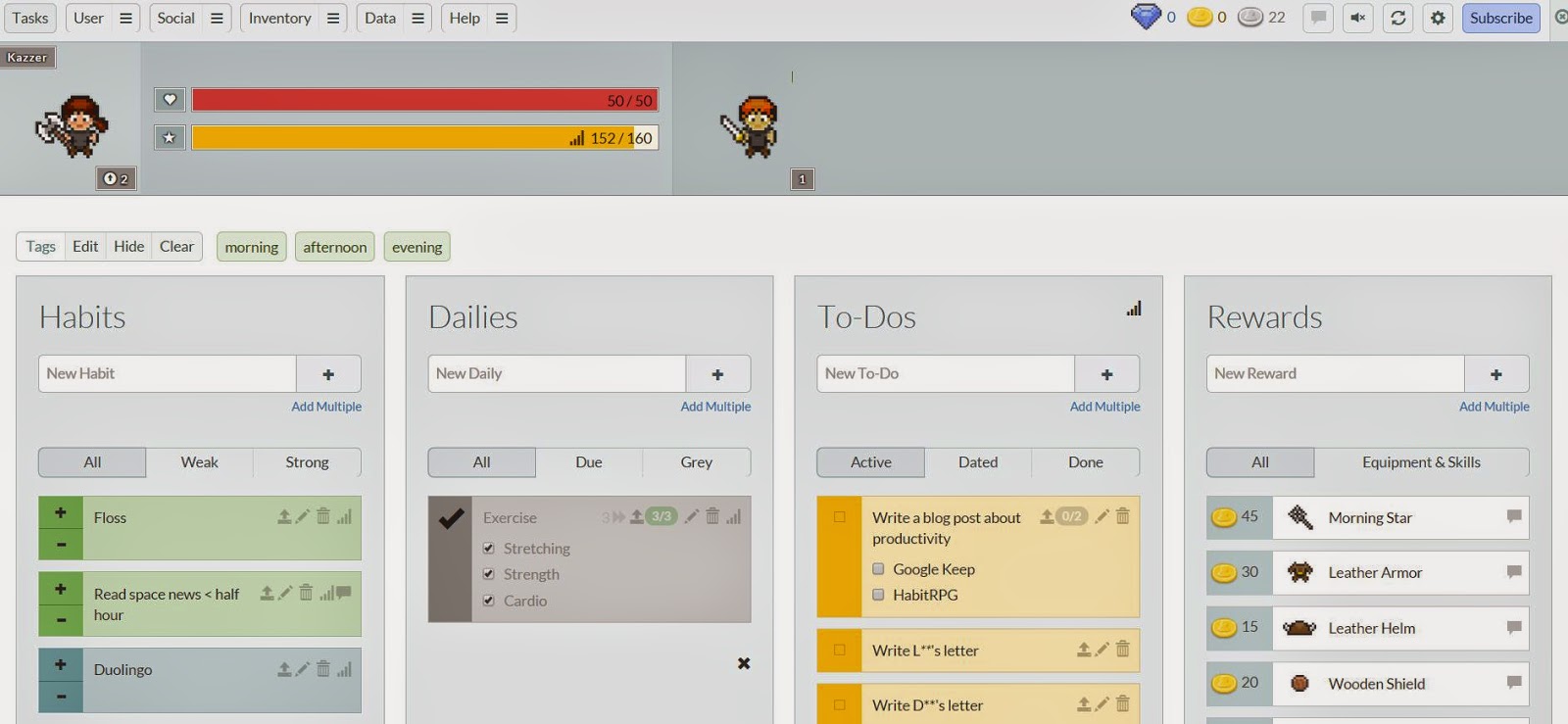Go to the Tasks page
Image resolution: width=1568 pixels, height=724 pixels.
pos(30,18)
